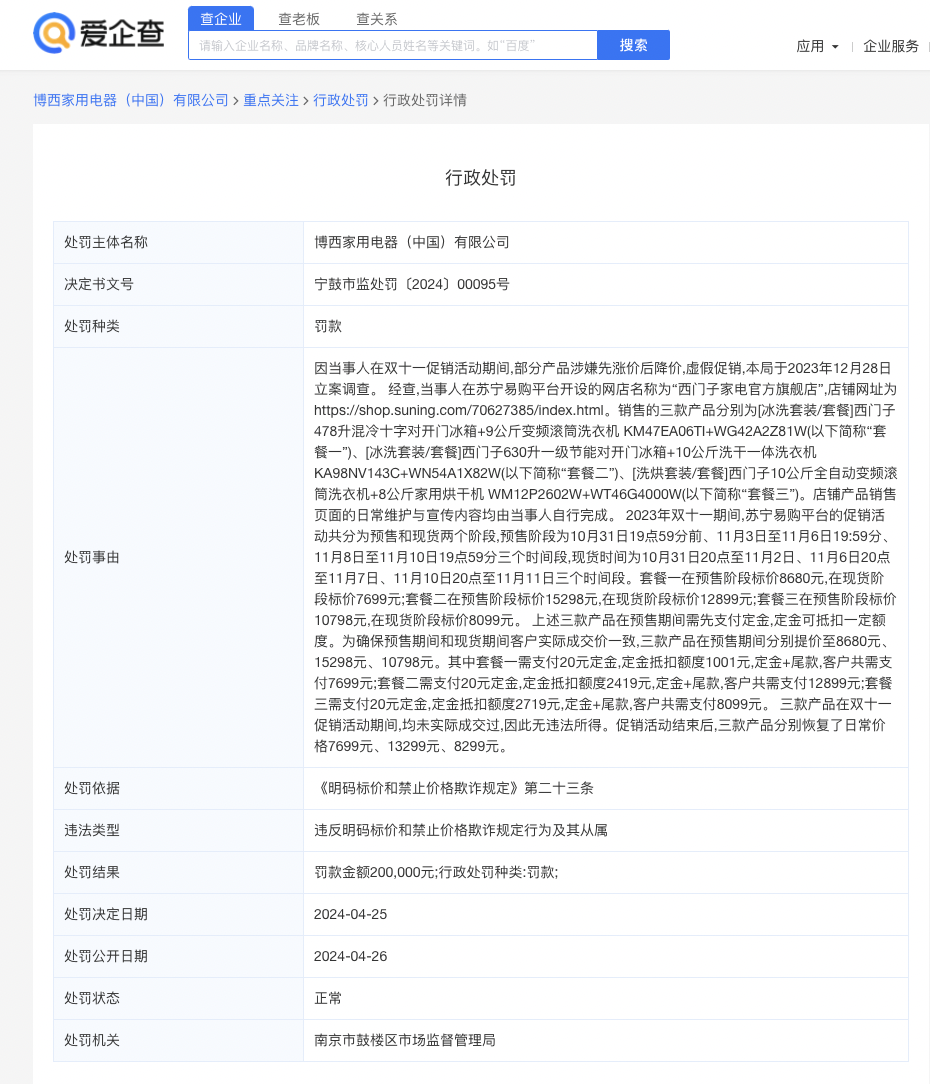Click the 违法类型 row label

click(92, 830)
